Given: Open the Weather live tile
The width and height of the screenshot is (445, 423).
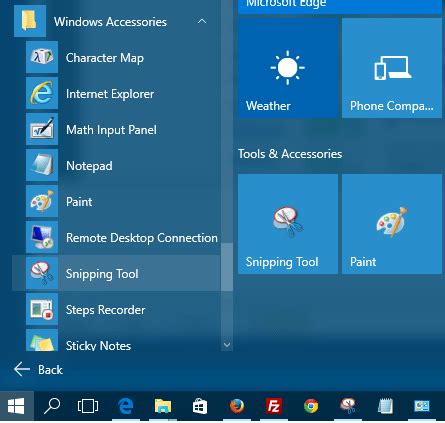Looking at the screenshot, I should 288,68.
